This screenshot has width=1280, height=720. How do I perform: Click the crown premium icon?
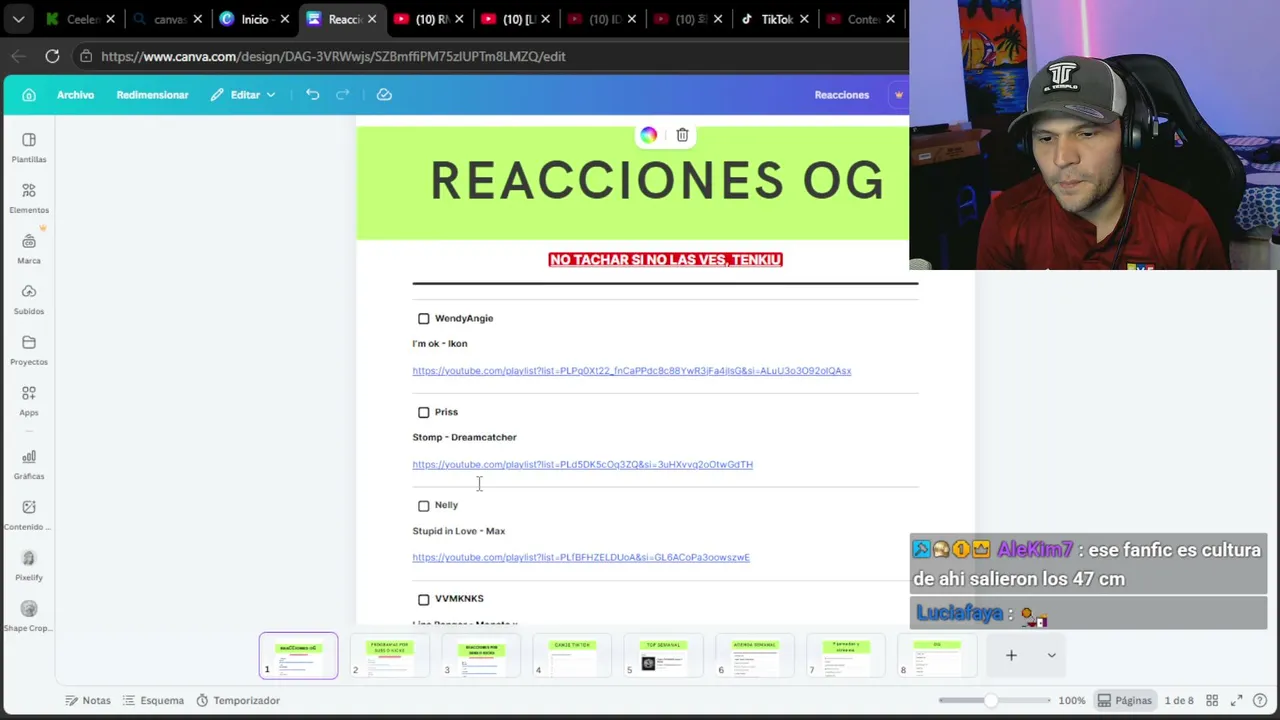click(898, 95)
